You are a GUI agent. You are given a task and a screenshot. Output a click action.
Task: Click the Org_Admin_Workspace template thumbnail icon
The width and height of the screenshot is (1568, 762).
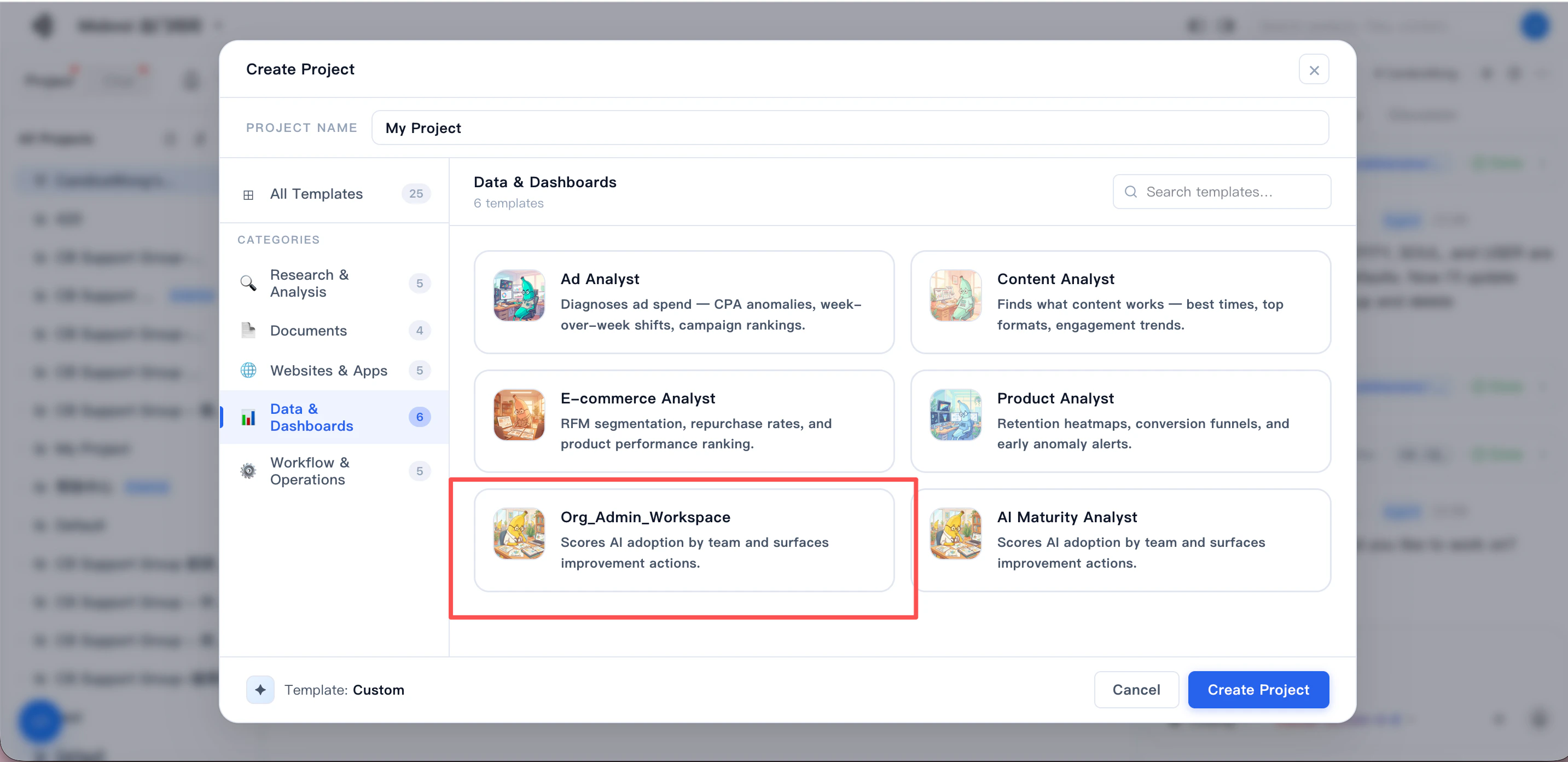[x=519, y=534]
